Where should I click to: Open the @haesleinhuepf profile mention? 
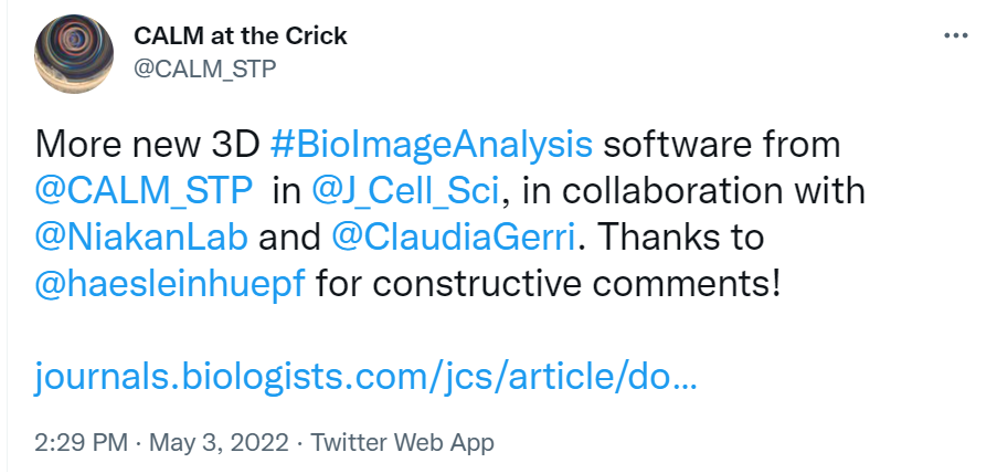click(x=172, y=286)
